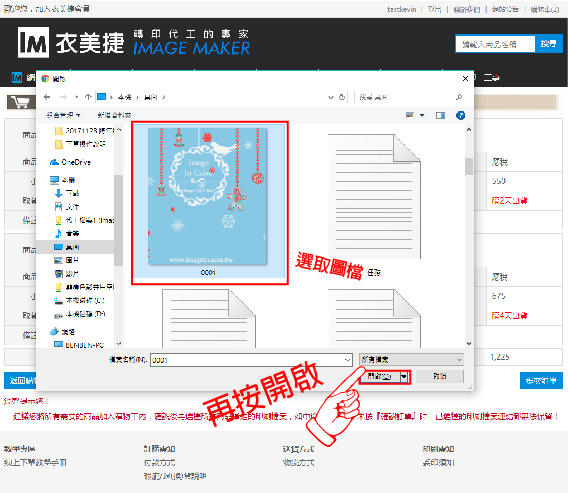
Task: Click the blue monitor icon in address bar
Action: pos(102,97)
